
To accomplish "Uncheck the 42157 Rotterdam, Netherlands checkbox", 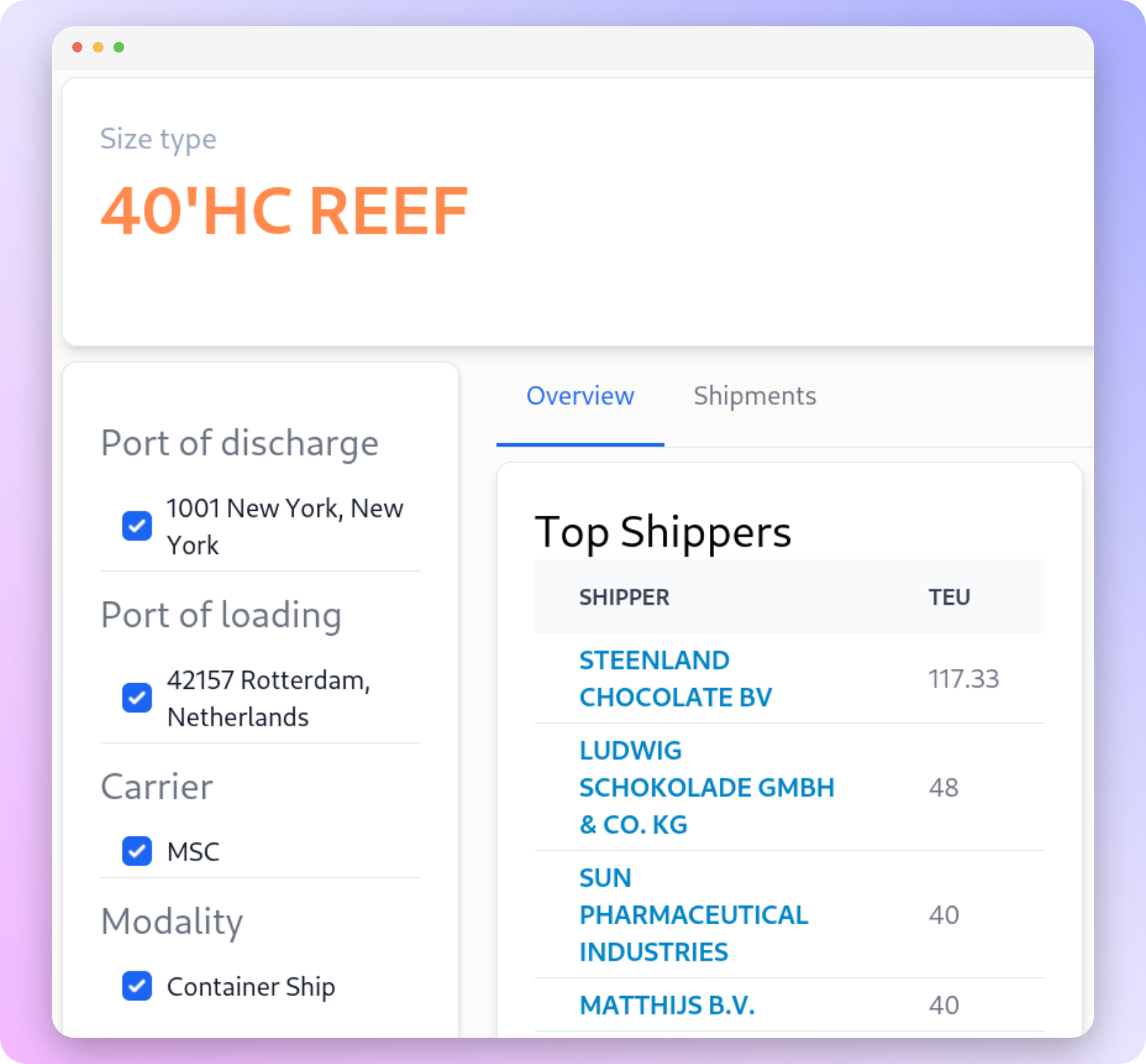I will tap(137, 698).
